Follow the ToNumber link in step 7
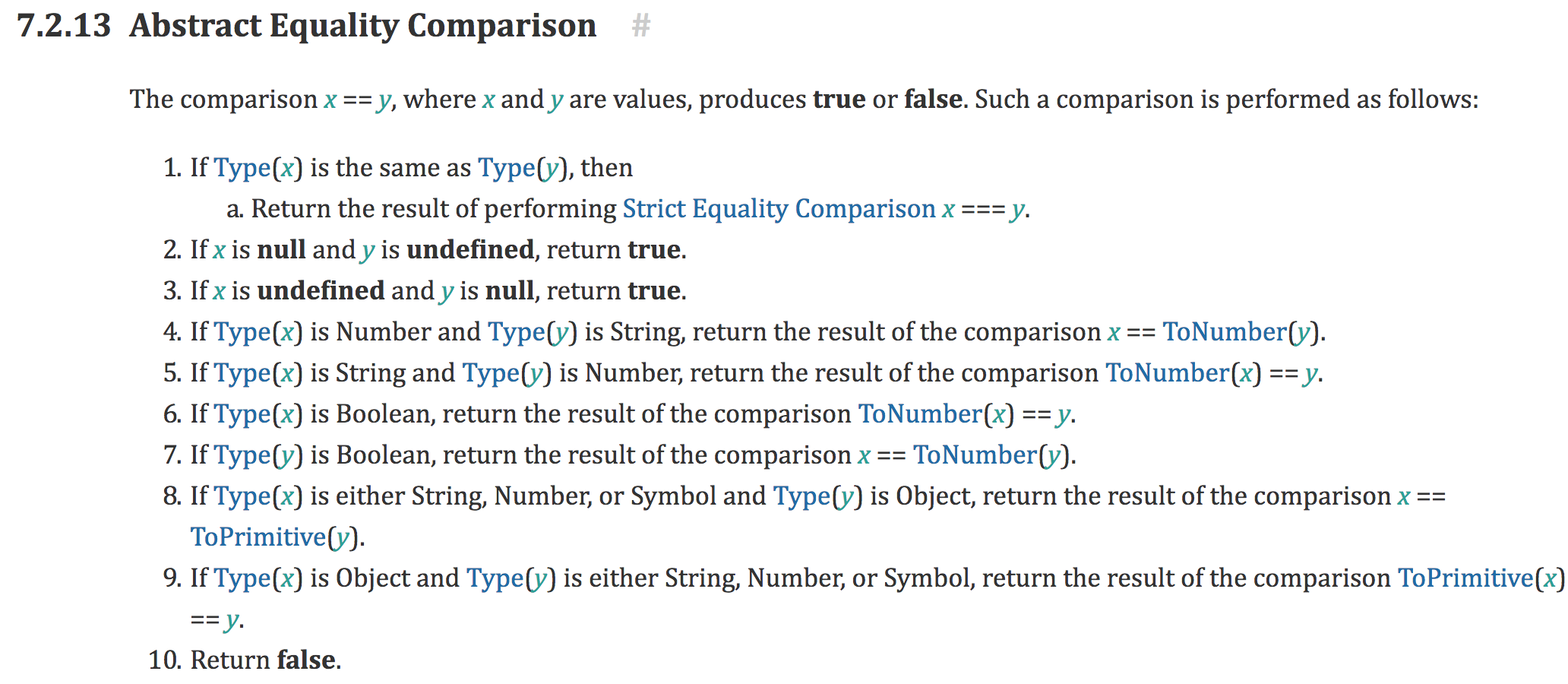 [975, 455]
